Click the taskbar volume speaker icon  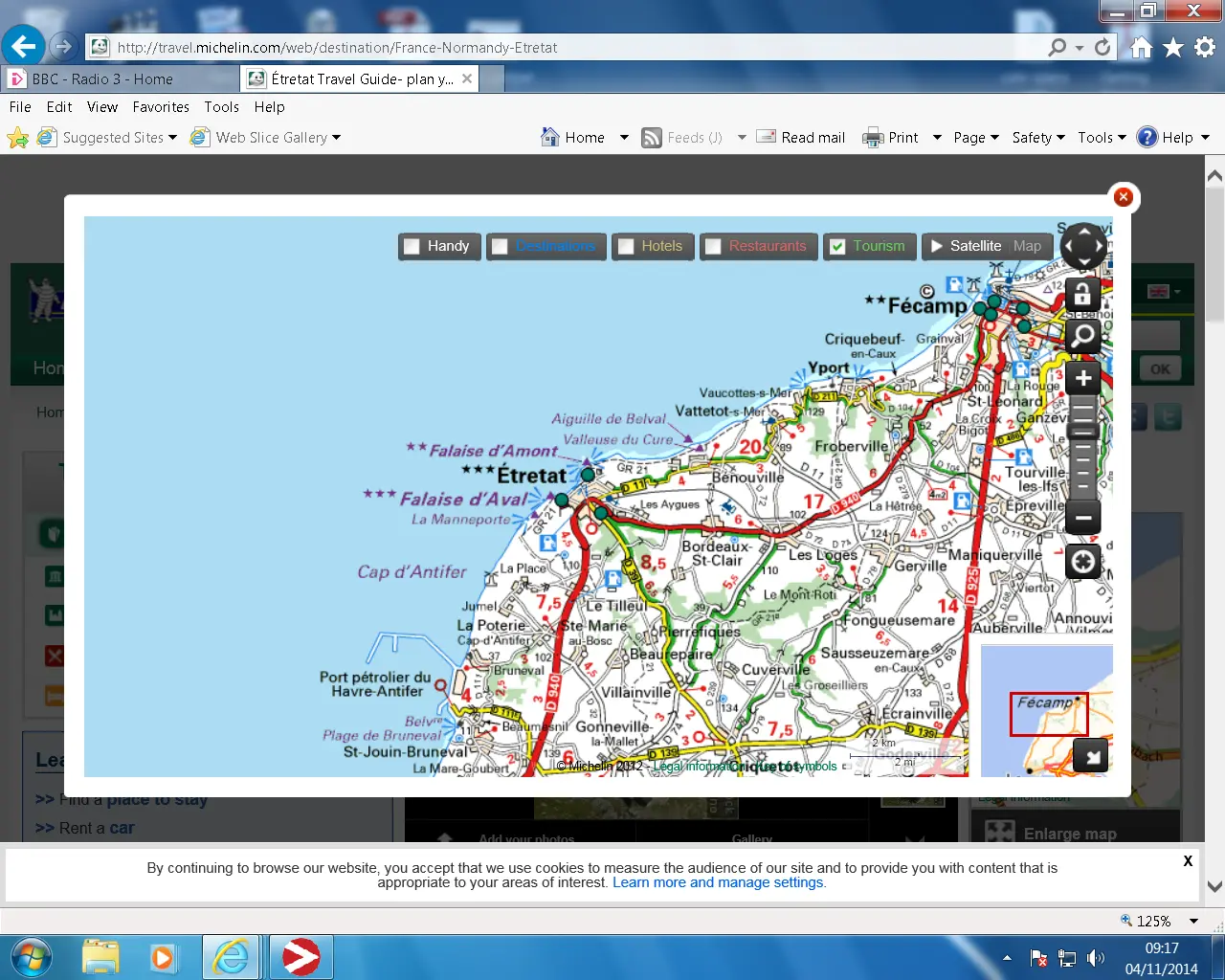pyautogui.click(x=1096, y=958)
